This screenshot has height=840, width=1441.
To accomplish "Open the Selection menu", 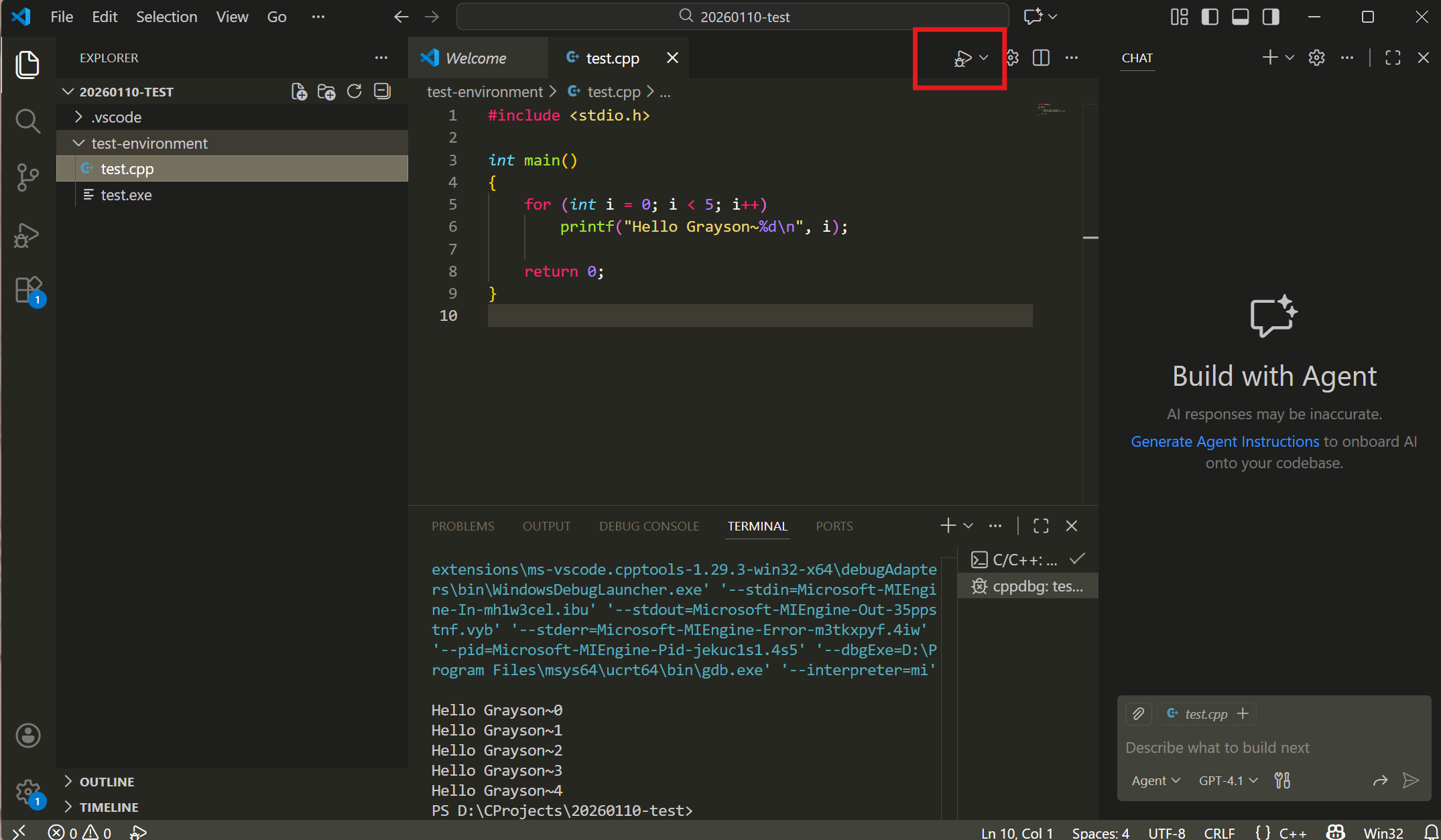I will tap(167, 17).
